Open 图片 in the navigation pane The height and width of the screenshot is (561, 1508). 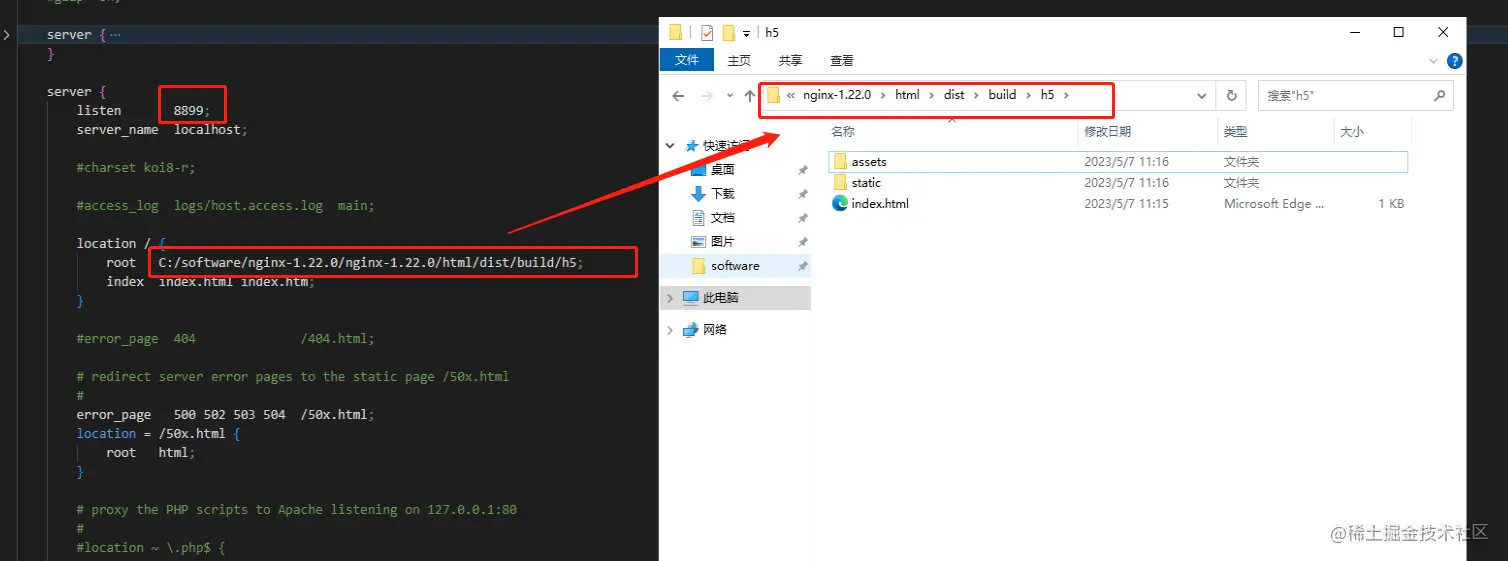coord(723,242)
